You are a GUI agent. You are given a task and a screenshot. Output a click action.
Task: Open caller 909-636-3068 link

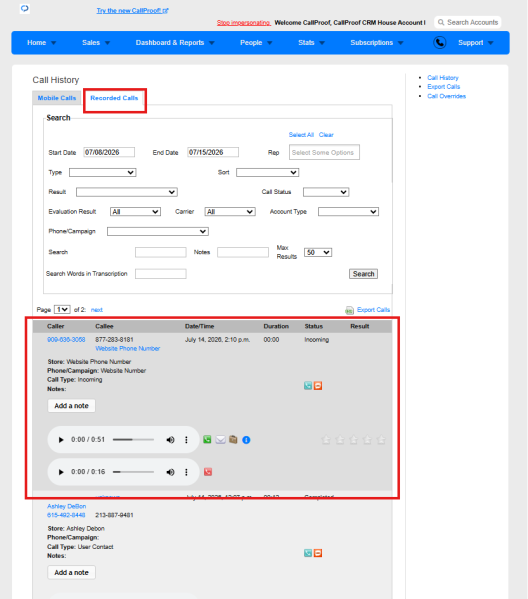coord(66,340)
